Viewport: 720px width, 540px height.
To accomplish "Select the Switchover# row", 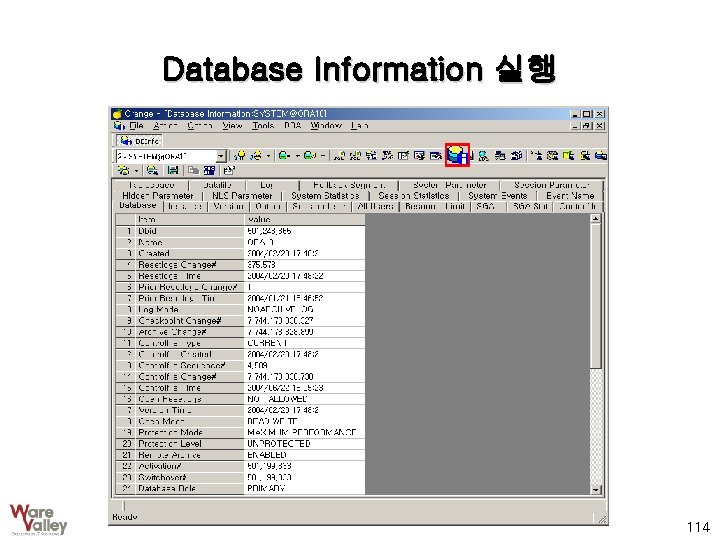I will (x=240, y=477).
